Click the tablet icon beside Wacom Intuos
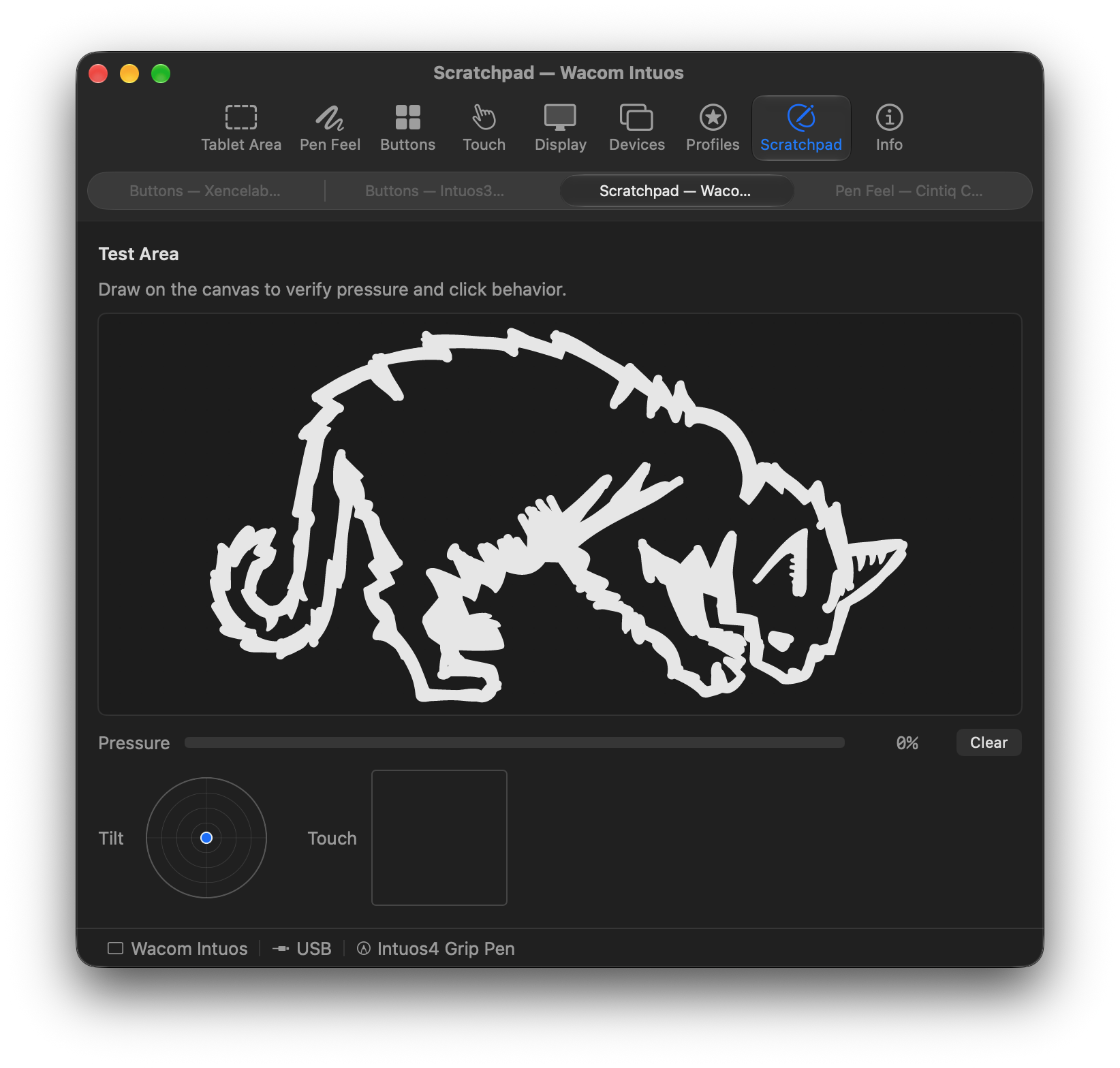Viewport: 1120px width, 1068px height. point(116,948)
